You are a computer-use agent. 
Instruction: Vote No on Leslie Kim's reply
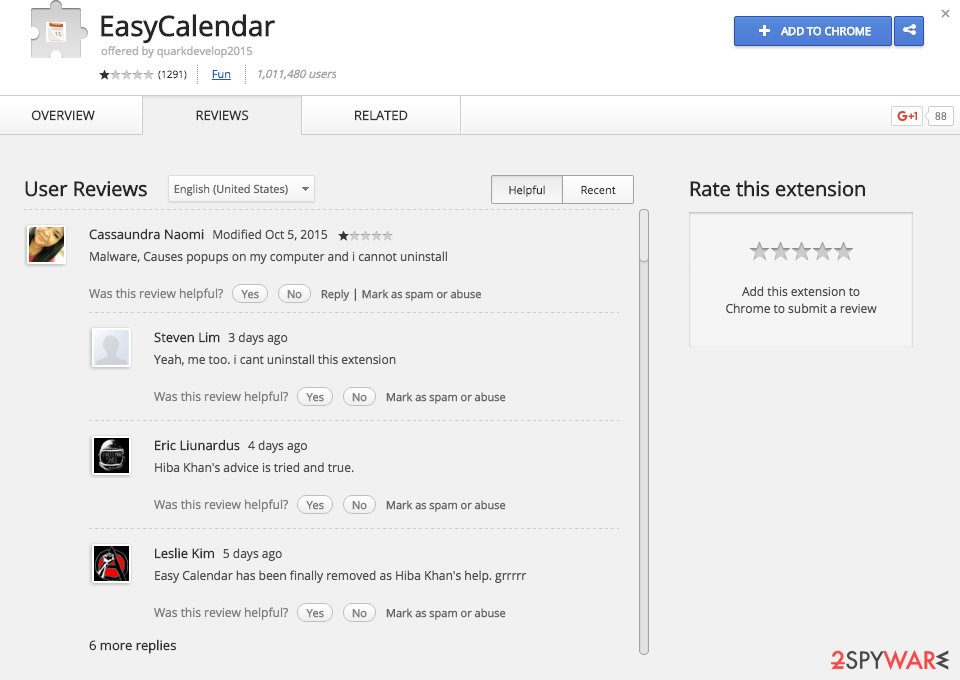tap(359, 613)
